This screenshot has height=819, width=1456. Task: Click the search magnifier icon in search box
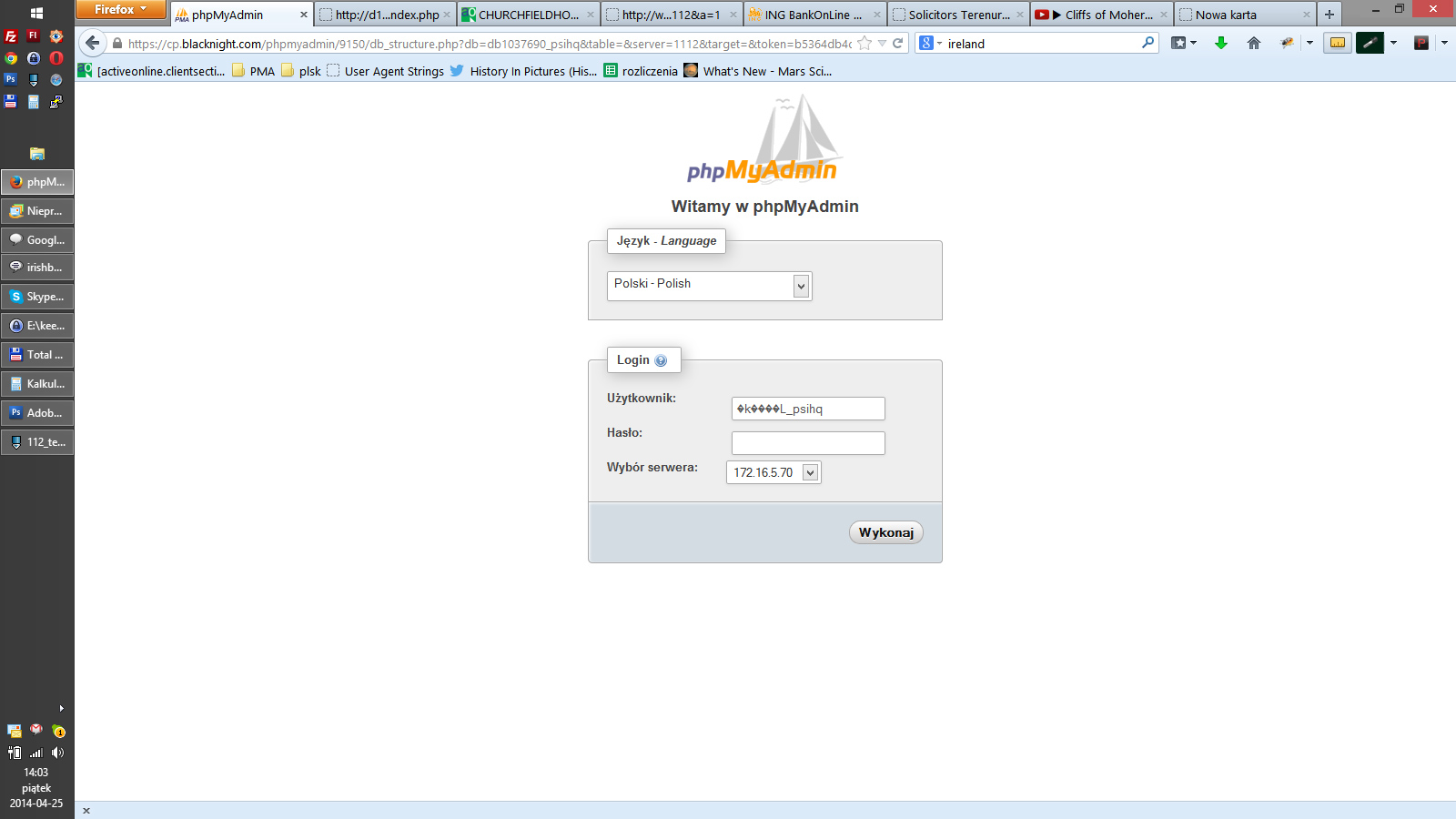click(1148, 43)
